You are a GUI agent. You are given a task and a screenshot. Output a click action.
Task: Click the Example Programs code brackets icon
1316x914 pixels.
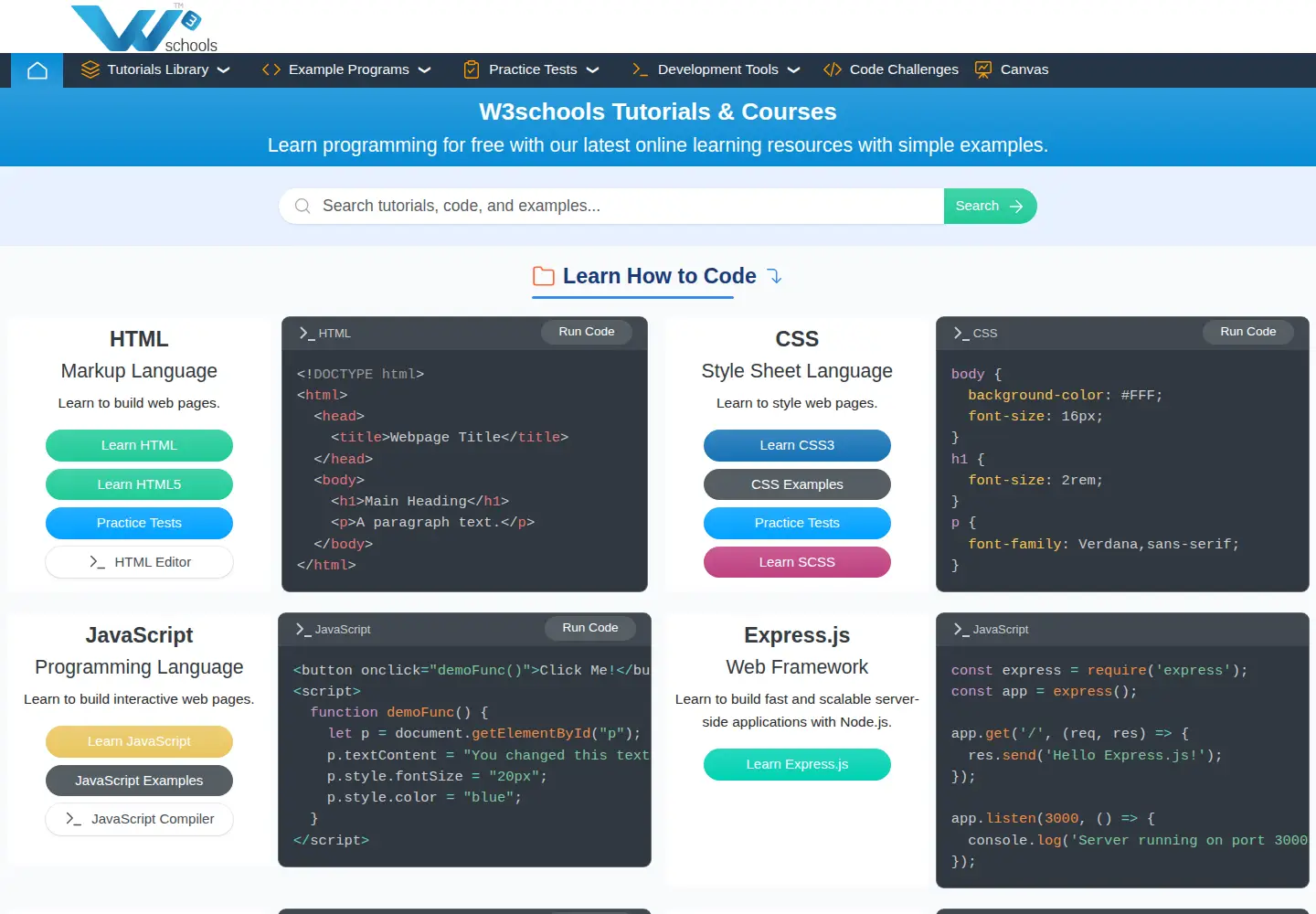(271, 69)
